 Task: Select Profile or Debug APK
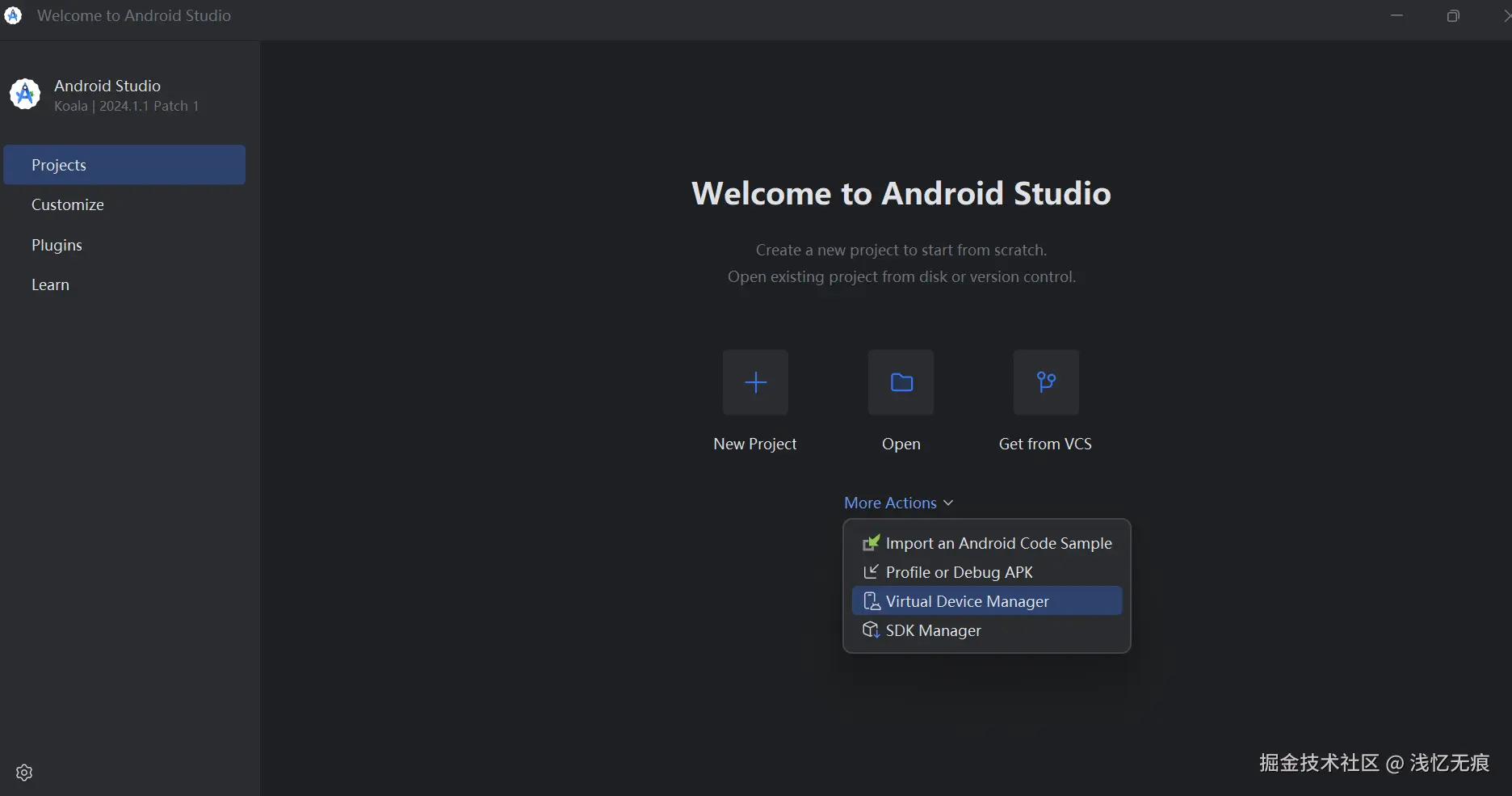coord(987,572)
